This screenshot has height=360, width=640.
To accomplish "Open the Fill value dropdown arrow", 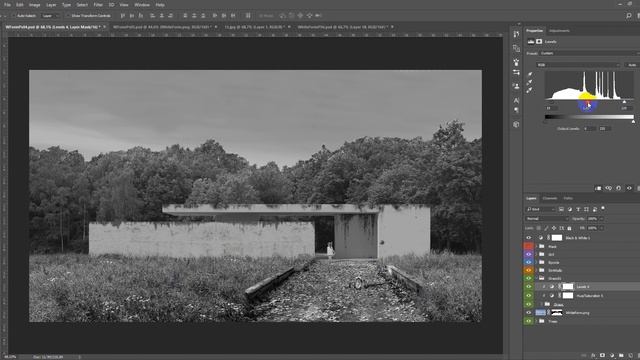I will coord(601,228).
